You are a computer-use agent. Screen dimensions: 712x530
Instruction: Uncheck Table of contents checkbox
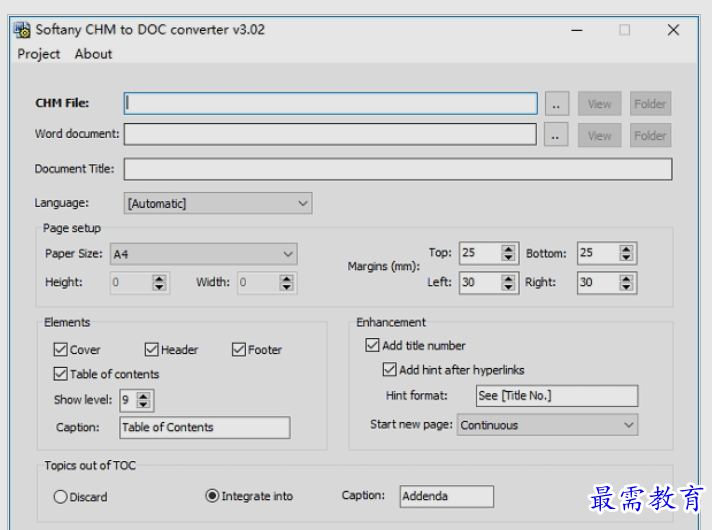point(60,374)
